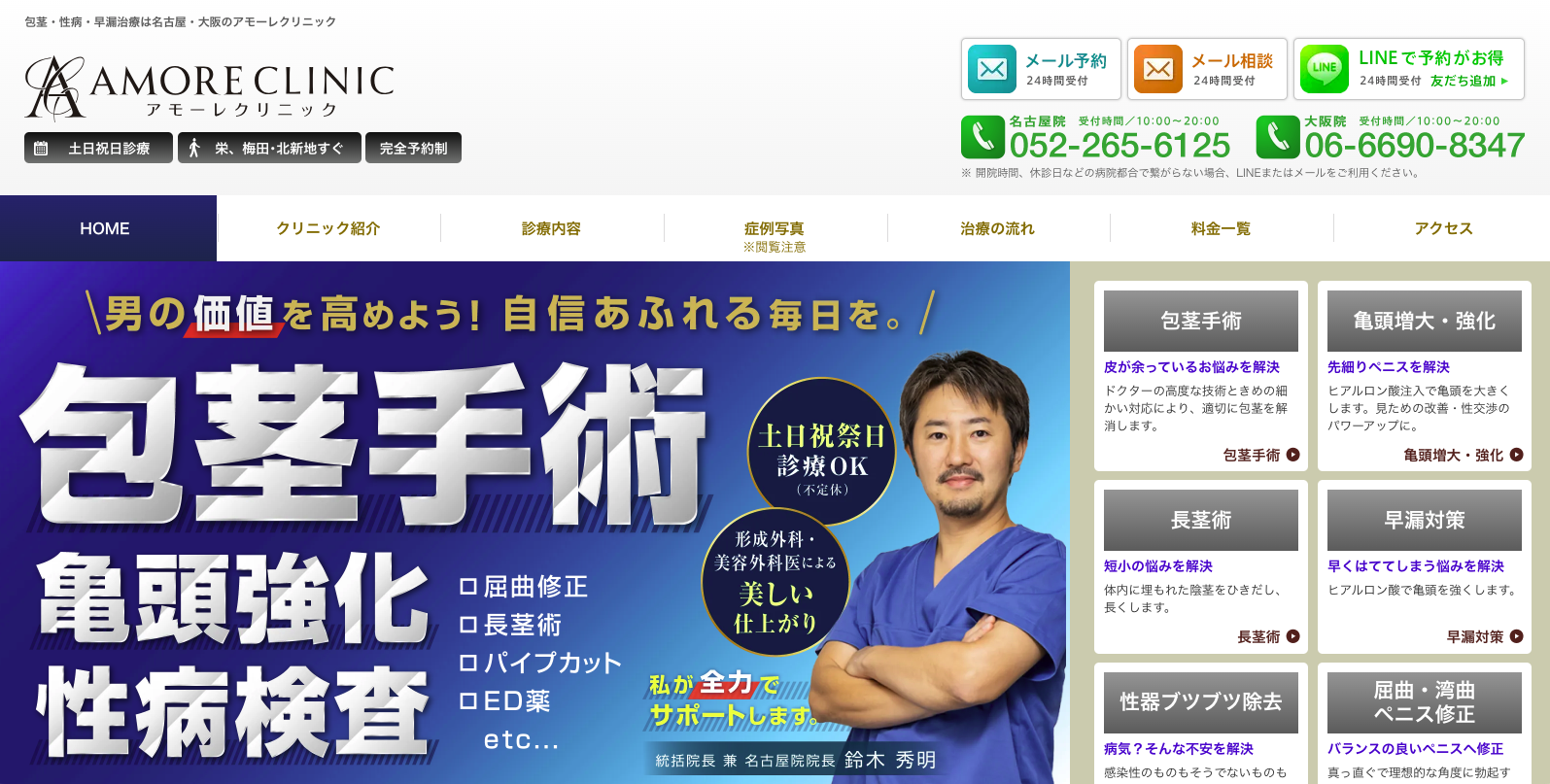Click the 病気？そんな不安を解決 link

point(1179,749)
